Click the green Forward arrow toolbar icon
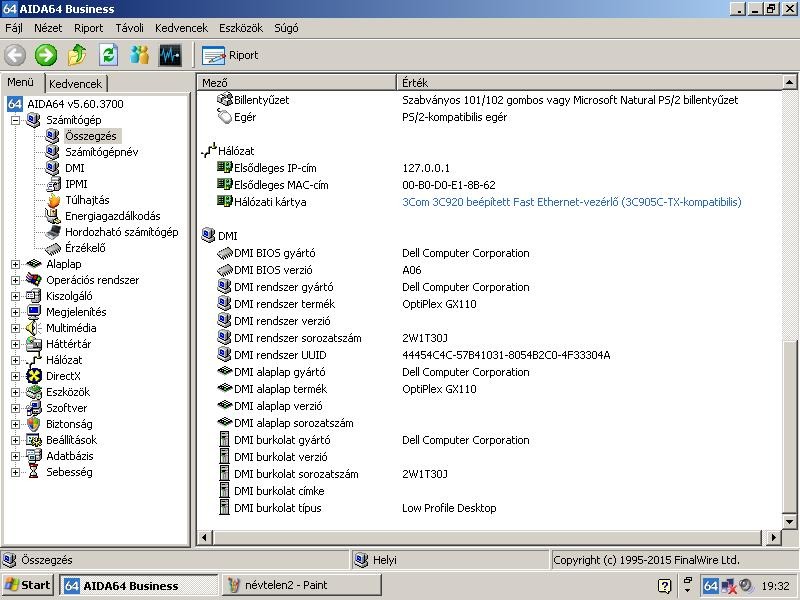The width and height of the screenshot is (800, 600). click(x=46, y=55)
